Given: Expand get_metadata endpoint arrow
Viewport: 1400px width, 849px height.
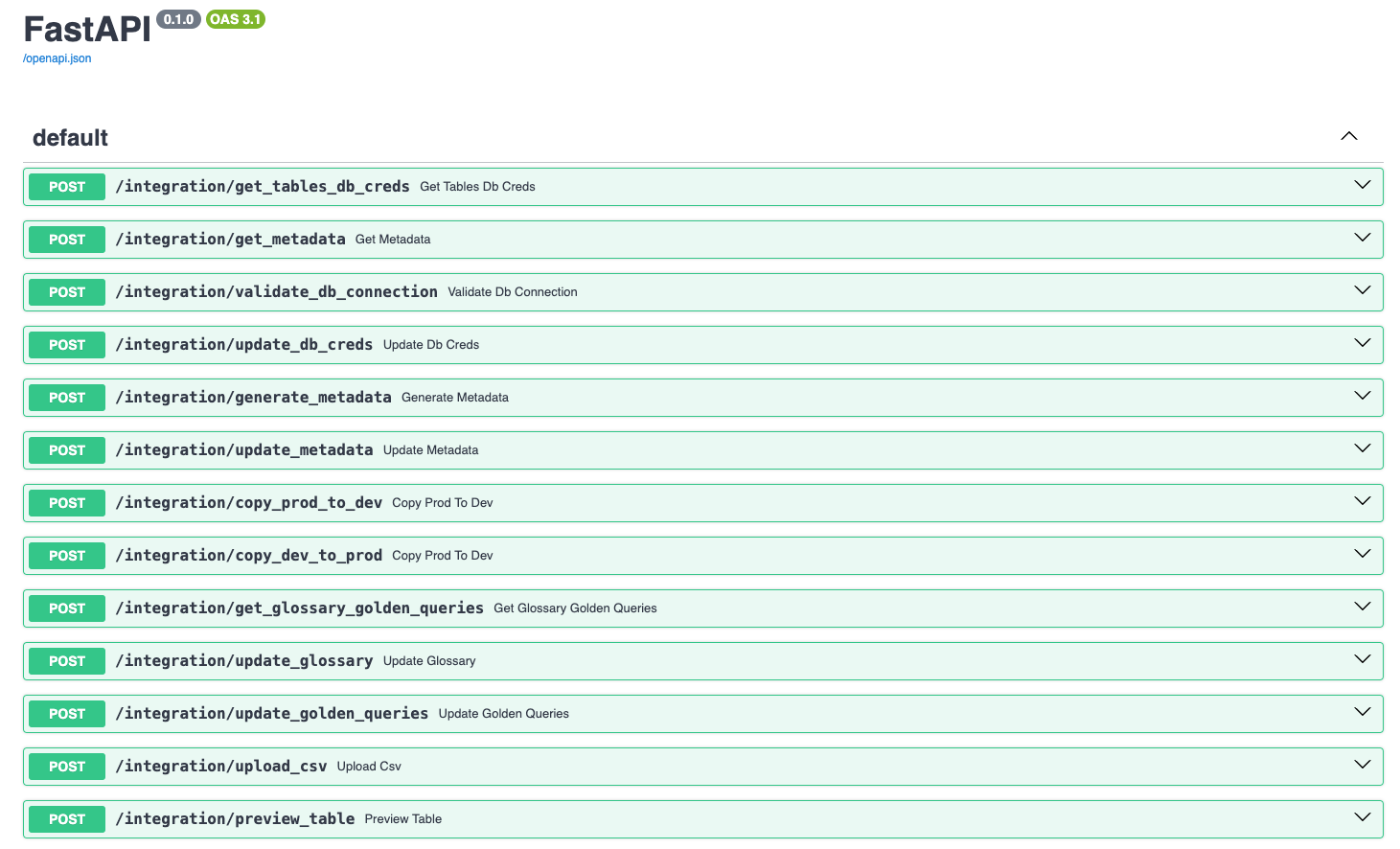Looking at the screenshot, I should [1362, 238].
